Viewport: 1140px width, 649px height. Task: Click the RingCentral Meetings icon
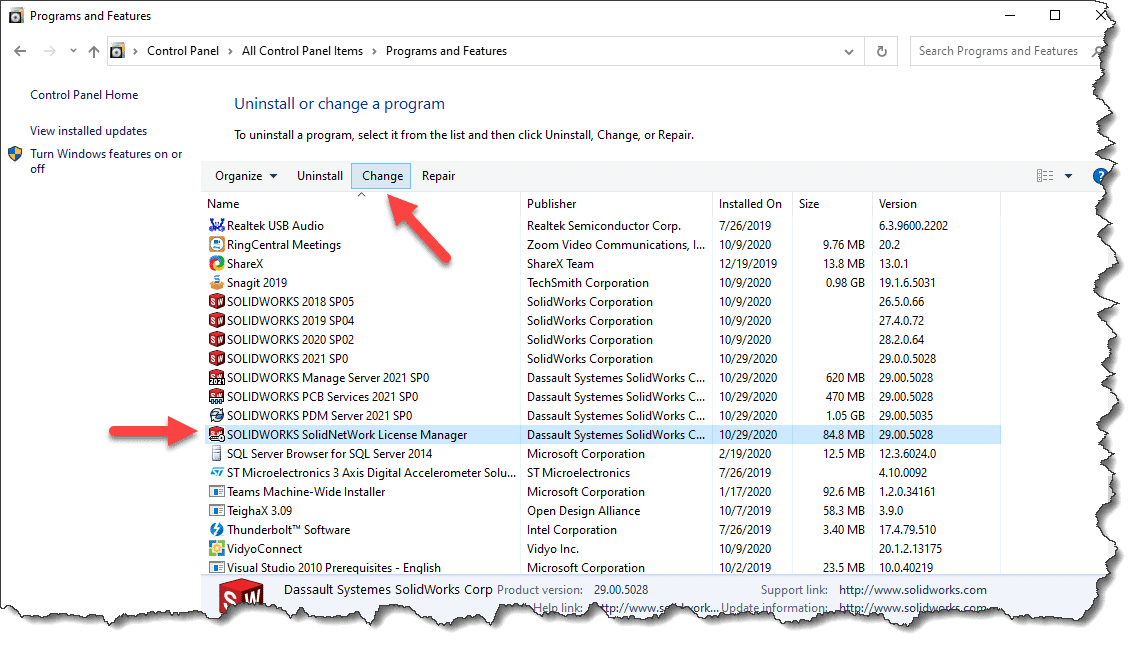(216, 245)
